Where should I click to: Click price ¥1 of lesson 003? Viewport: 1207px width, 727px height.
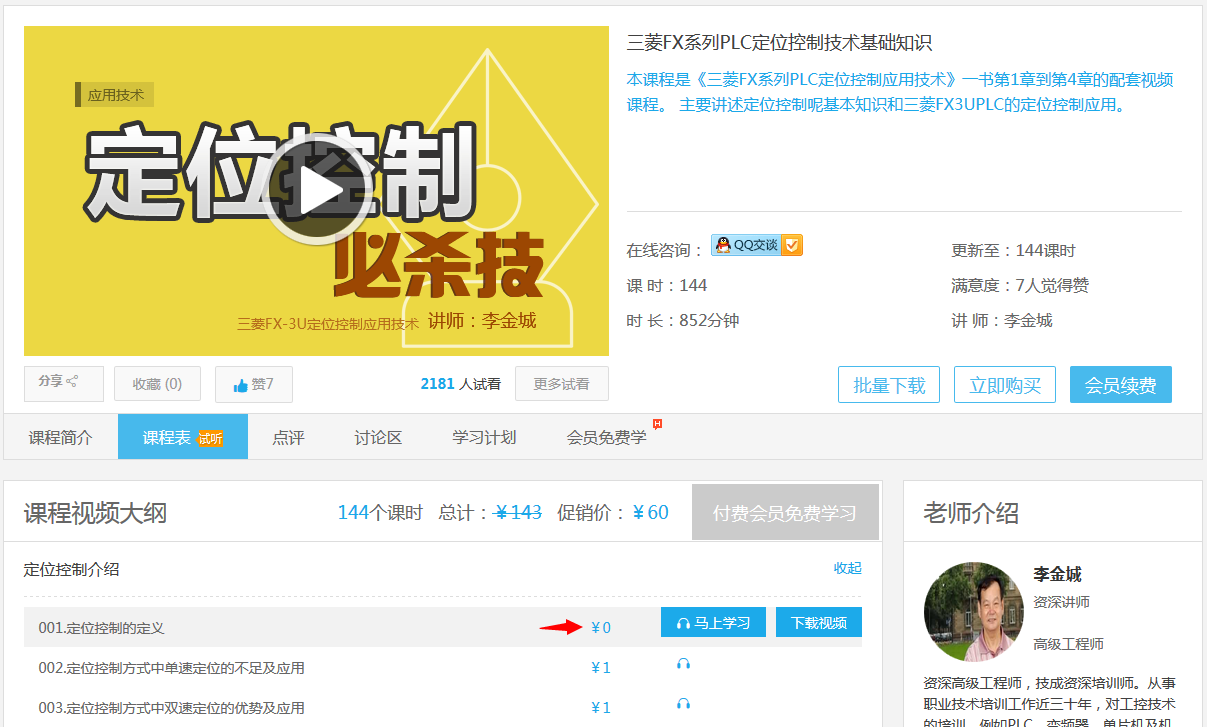[601, 708]
